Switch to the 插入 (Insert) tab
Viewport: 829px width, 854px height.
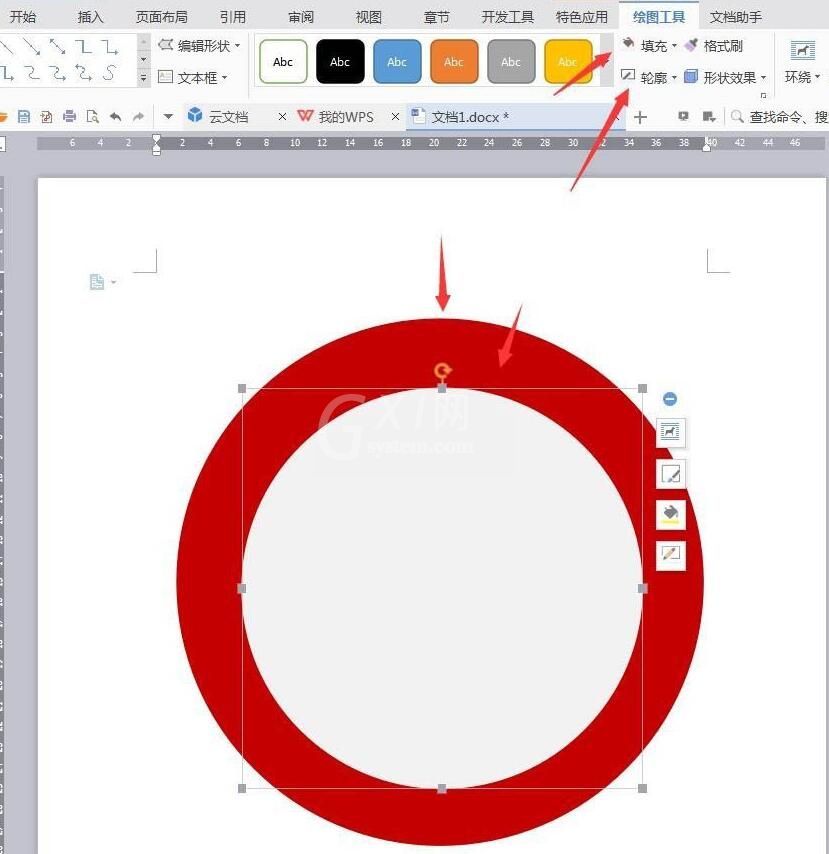[x=90, y=17]
